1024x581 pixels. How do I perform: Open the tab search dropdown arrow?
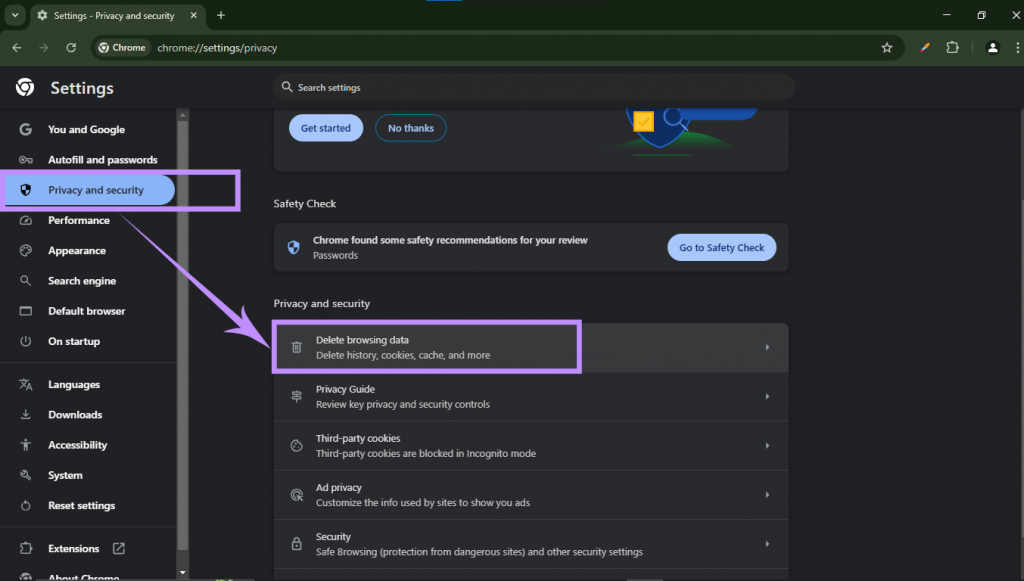pos(15,15)
